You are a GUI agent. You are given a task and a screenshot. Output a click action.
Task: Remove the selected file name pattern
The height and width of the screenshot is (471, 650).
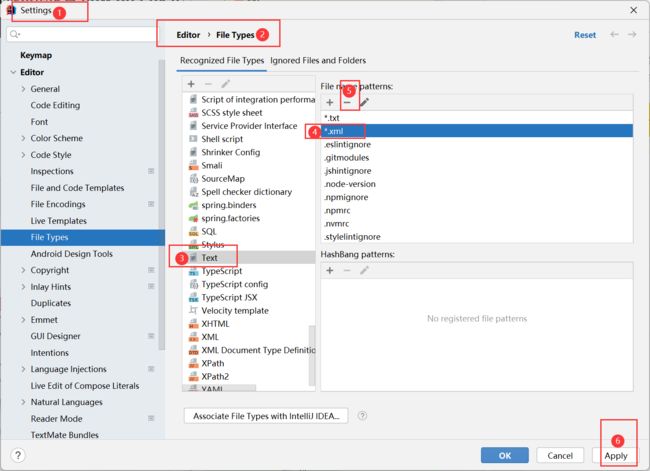(347, 102)
